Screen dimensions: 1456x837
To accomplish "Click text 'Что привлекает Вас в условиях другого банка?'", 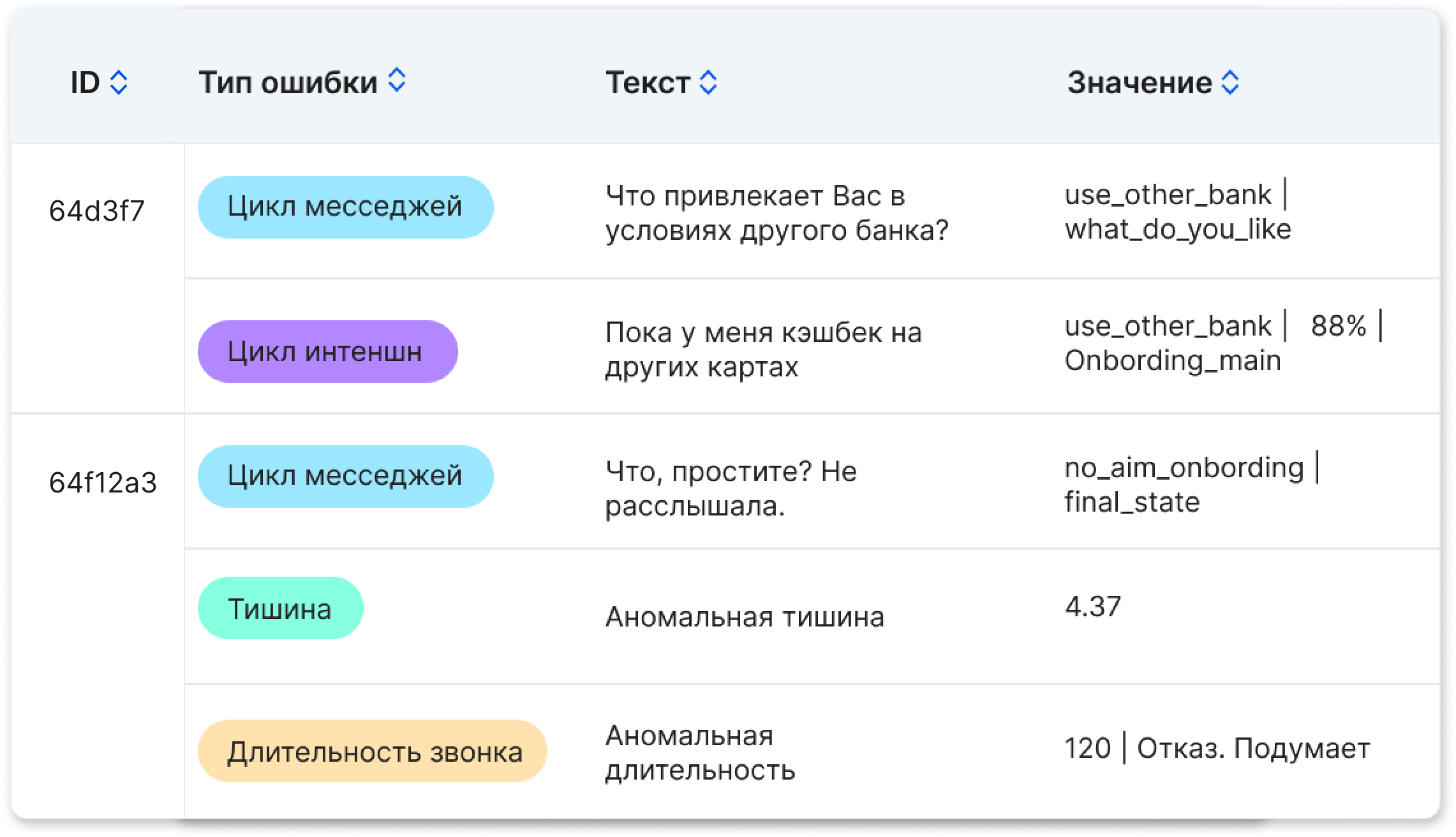I will point(776,213).
